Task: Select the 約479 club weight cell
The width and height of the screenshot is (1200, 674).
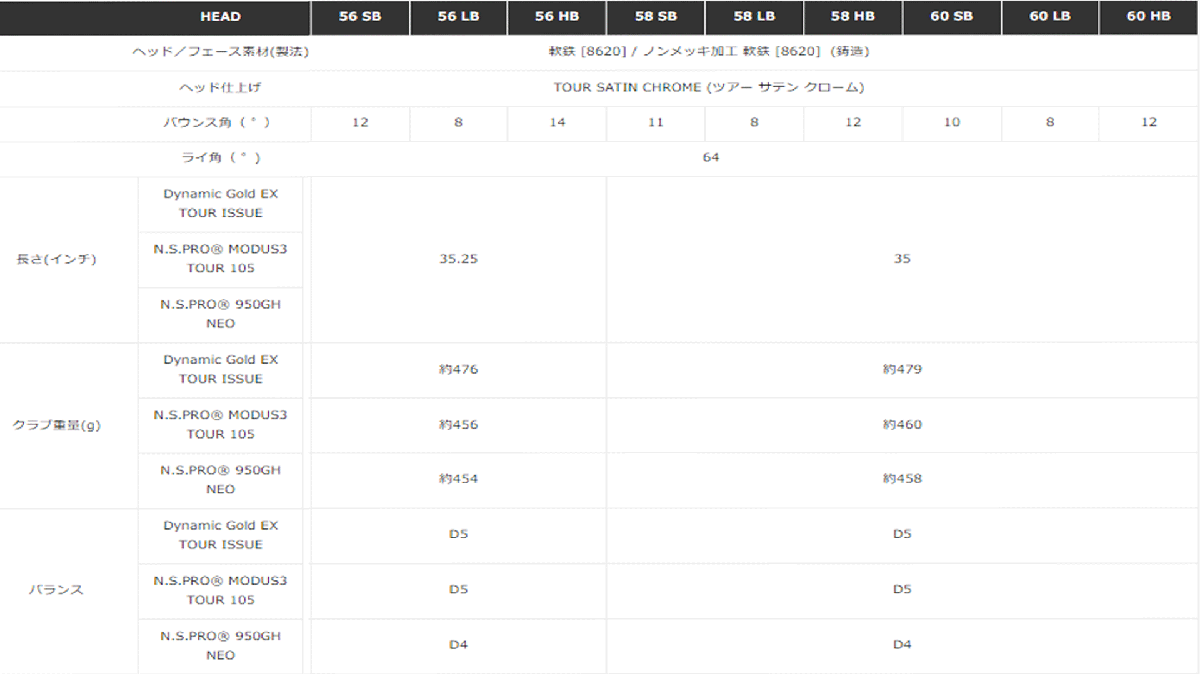Action: 902,370
